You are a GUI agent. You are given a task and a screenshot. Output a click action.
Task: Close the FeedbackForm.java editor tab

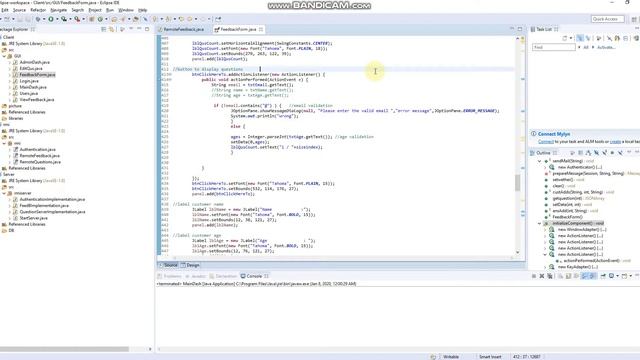coord(261,29)
